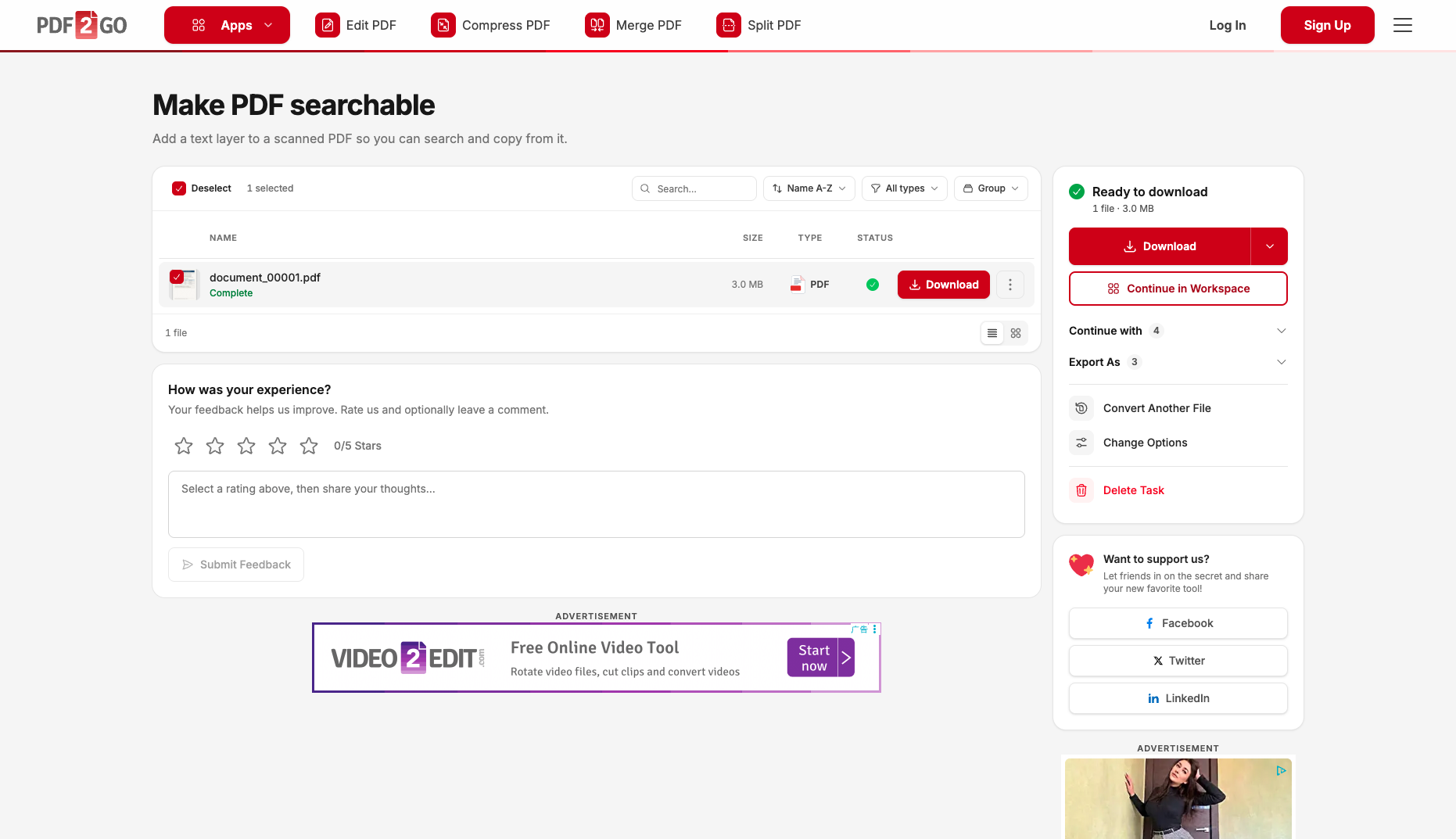Share on LinkedIn
Viewport: 1456px width, 839px height.
coord(1178,698)
